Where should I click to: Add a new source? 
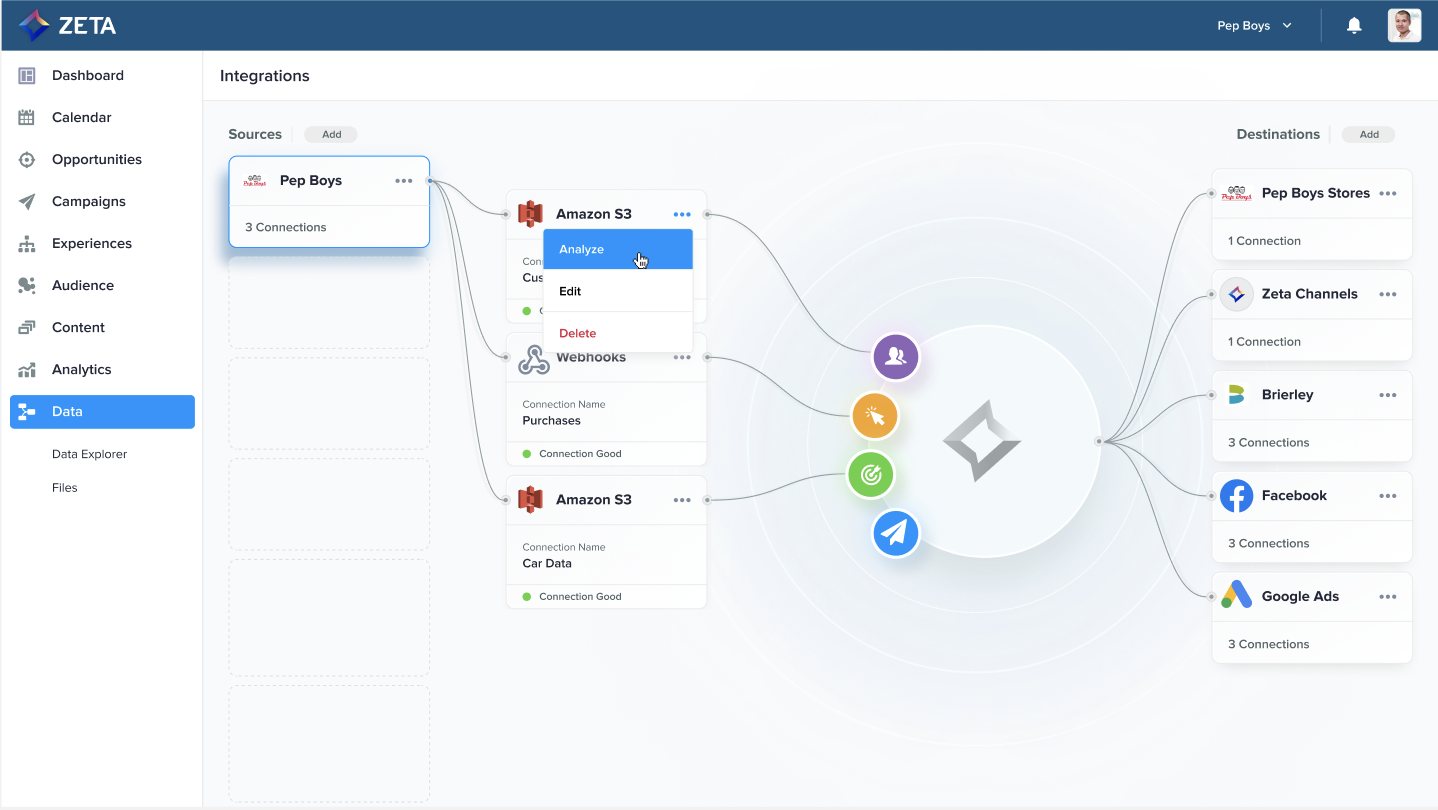click(x=331, y=135)
